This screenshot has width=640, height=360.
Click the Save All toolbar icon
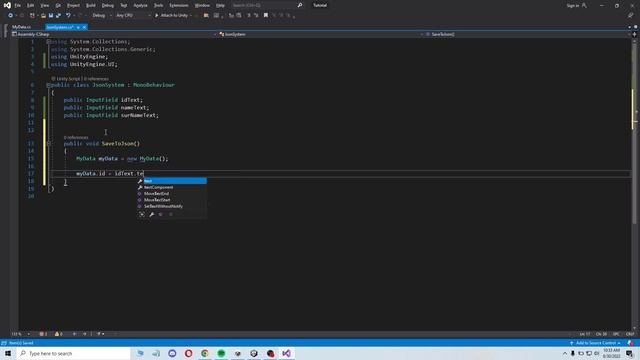58,15
